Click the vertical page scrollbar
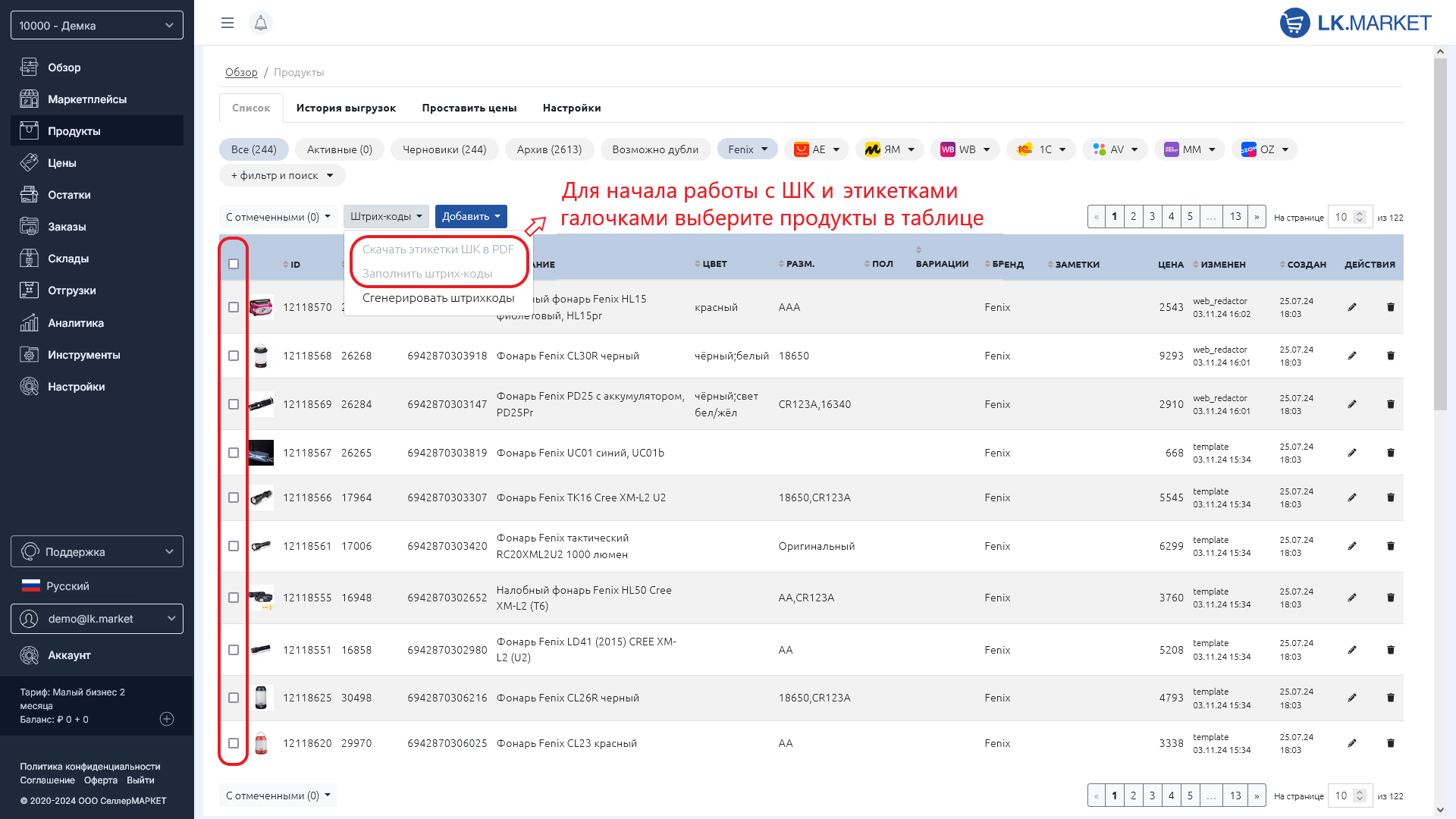Screen dimensions: 1456x819 [x=1440, y=234]
